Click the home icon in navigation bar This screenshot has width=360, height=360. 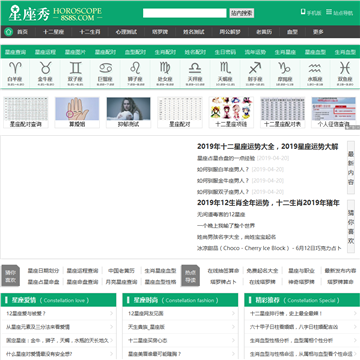pyautogui.click(x=9, y=32)
